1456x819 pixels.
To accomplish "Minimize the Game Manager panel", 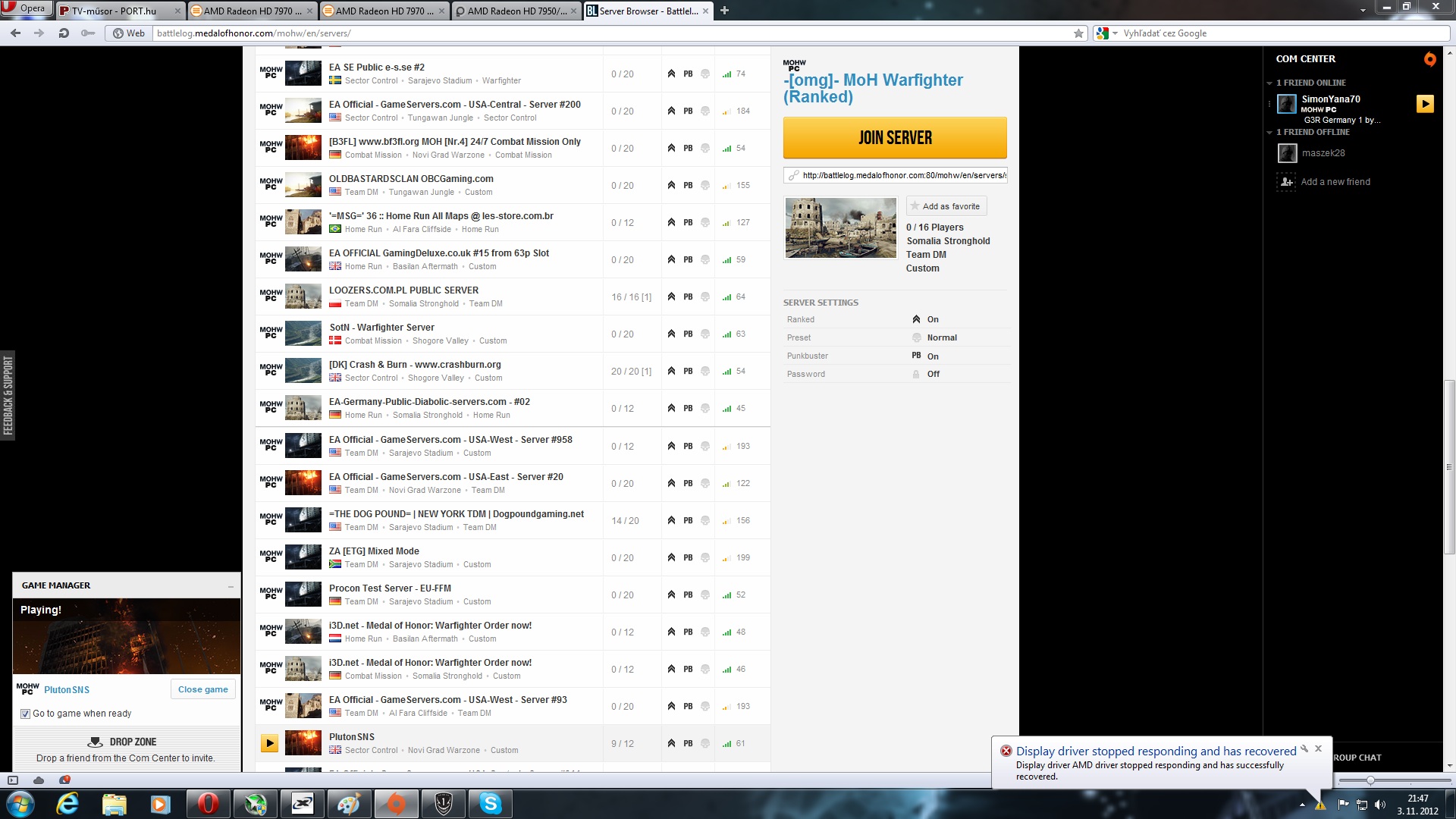I will tap(231, 586).
